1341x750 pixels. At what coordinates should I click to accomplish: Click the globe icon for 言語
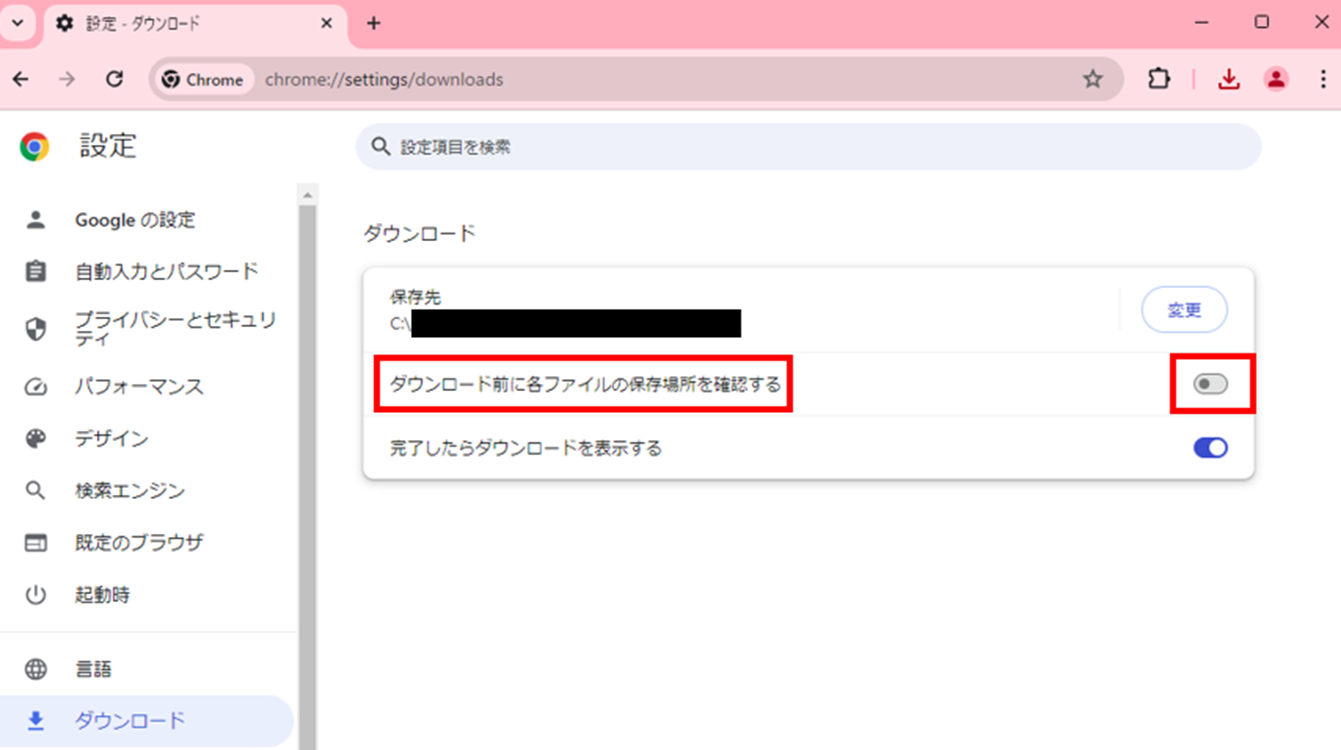[x=36, y=669]
